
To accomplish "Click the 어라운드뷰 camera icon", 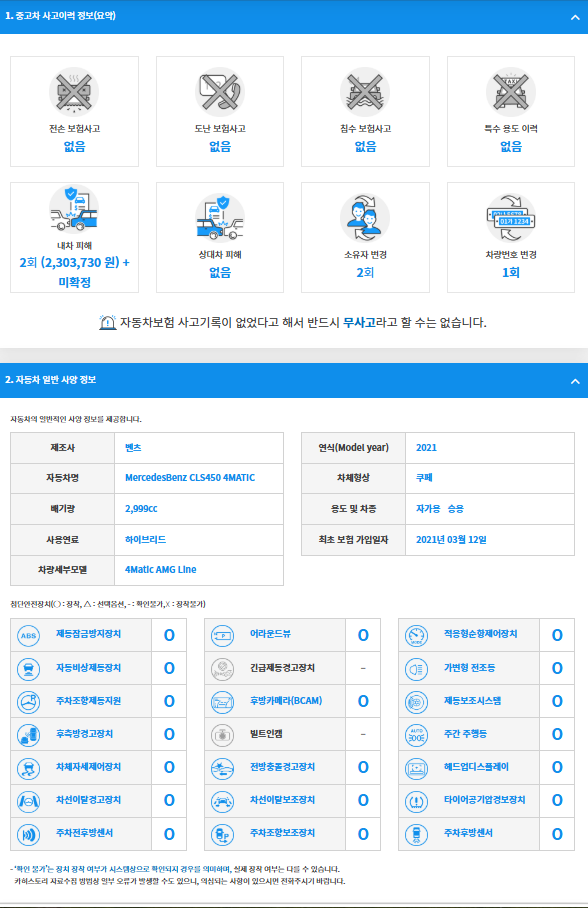I will click(222, 635).
